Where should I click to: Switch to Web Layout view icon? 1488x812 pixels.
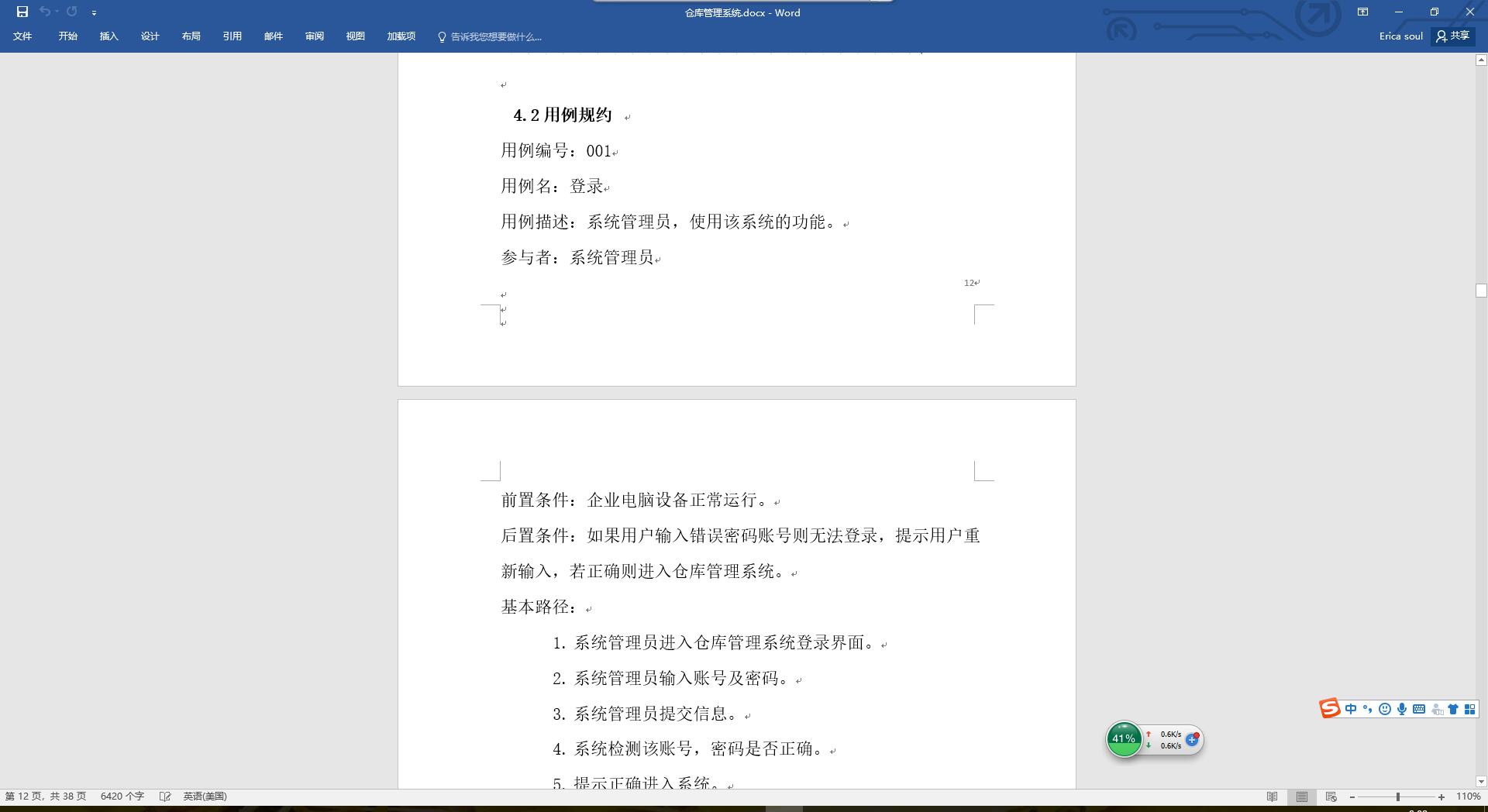click(1331, 797)
